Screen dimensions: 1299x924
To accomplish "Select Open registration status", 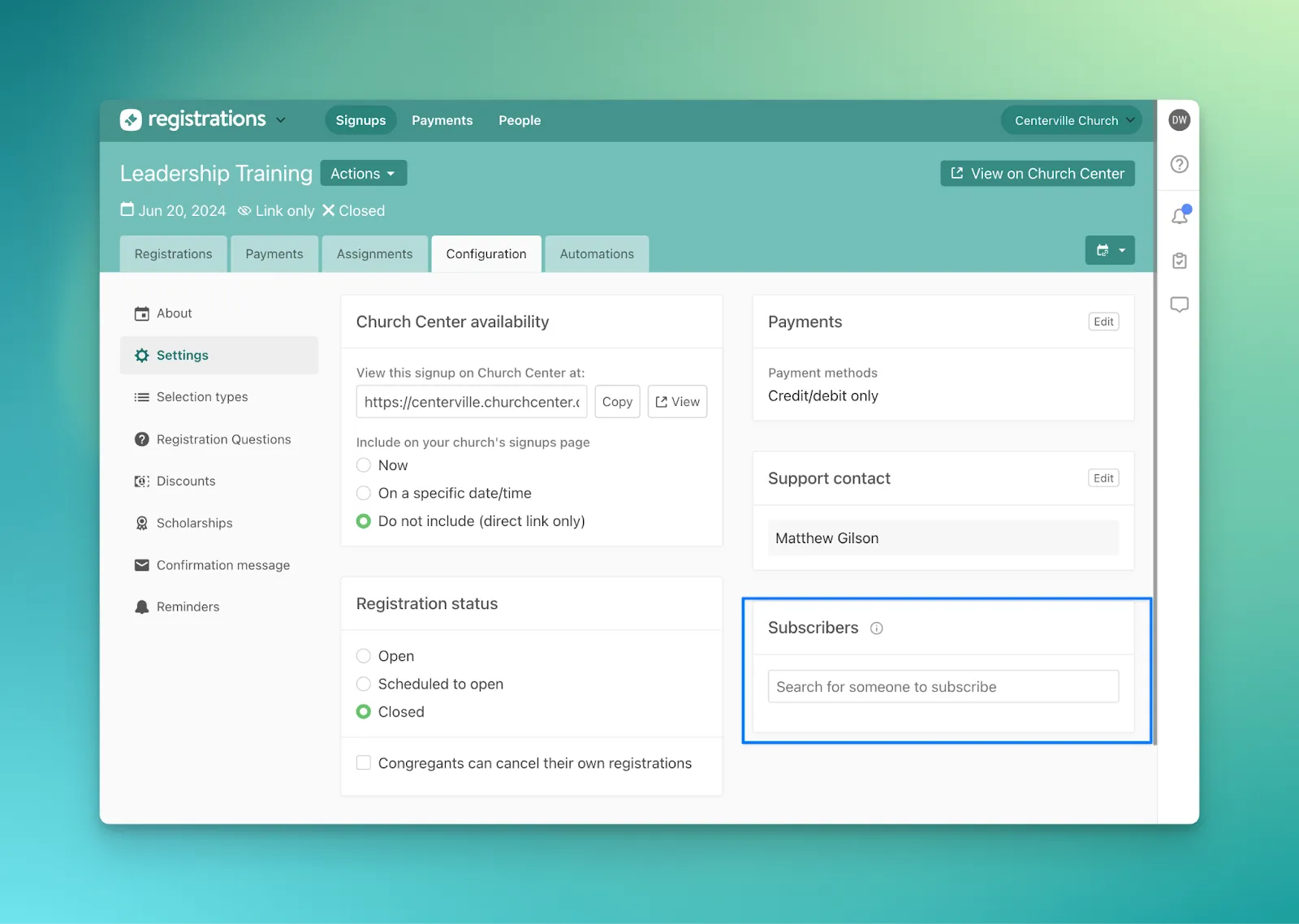I will pyautogui.click(x=364, y=656).
